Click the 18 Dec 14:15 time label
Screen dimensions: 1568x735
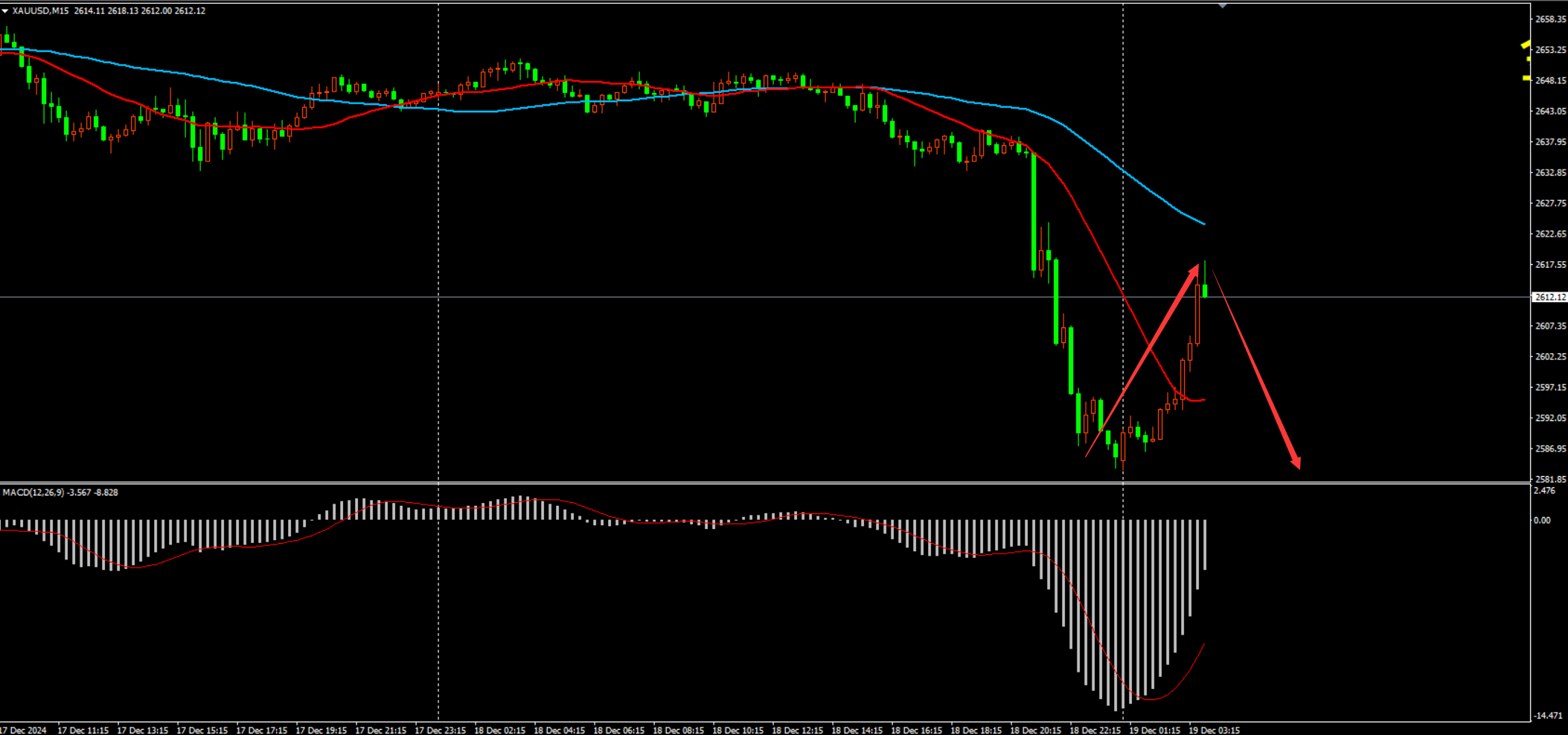pos(857,731)
